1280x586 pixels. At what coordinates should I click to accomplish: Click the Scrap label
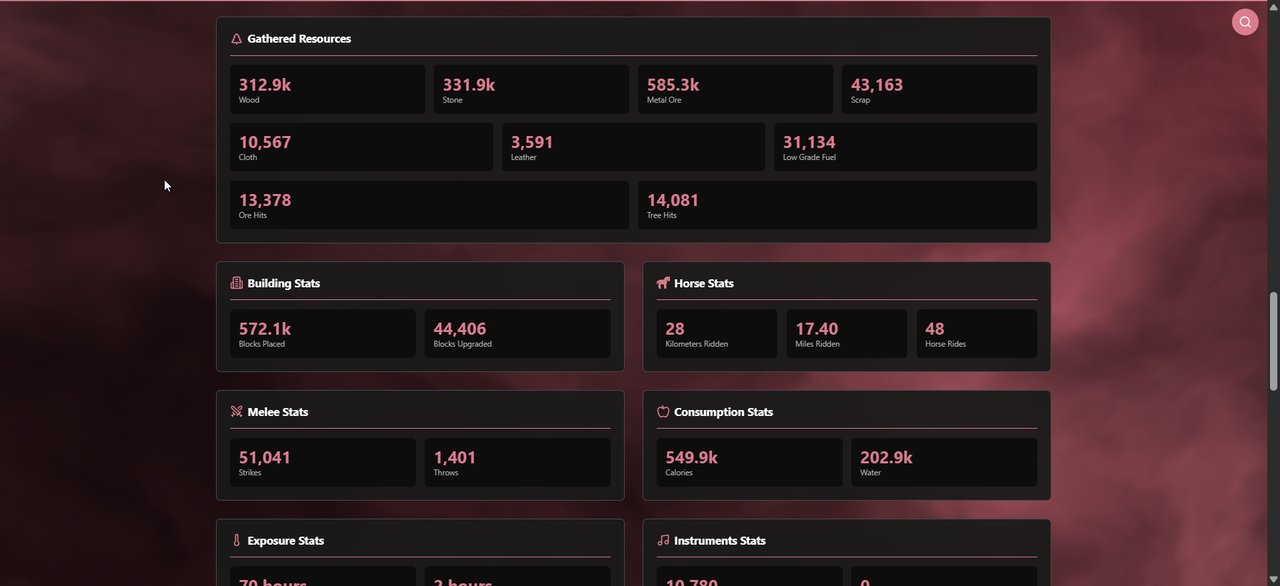coord(861,100)
